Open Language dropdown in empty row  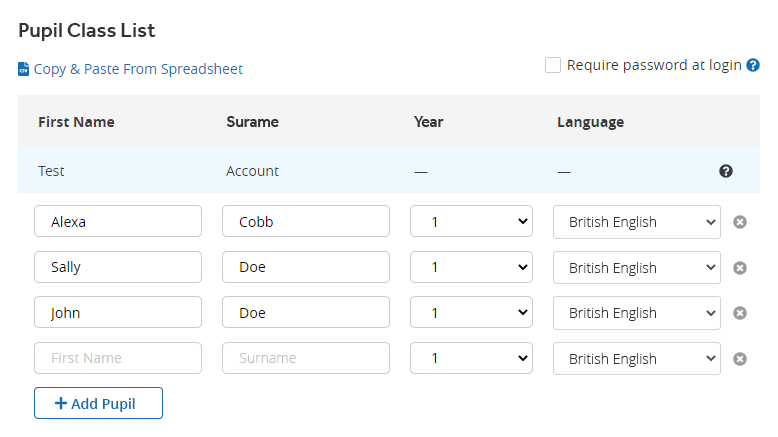[x=637, y=358]
